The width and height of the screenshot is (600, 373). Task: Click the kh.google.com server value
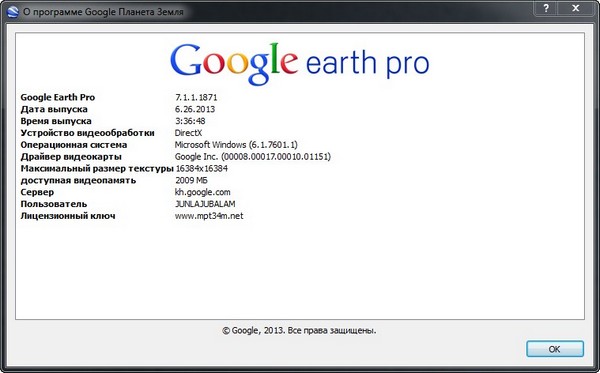click(x=202, y=192)
